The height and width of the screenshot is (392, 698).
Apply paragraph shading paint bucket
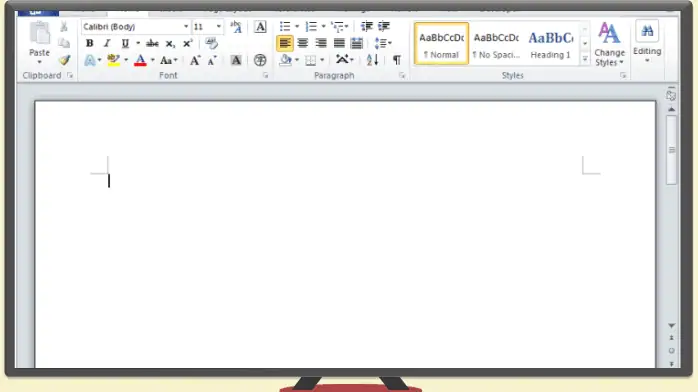tap(286, 60)
